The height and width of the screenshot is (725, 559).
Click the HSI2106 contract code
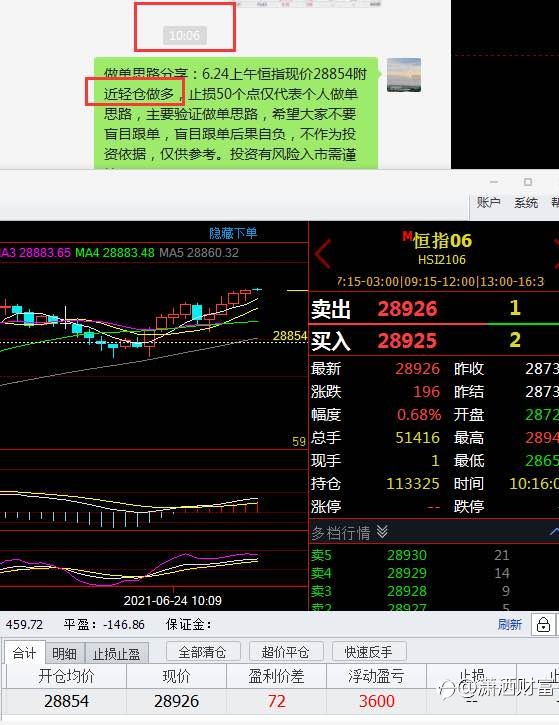(442, 259)
